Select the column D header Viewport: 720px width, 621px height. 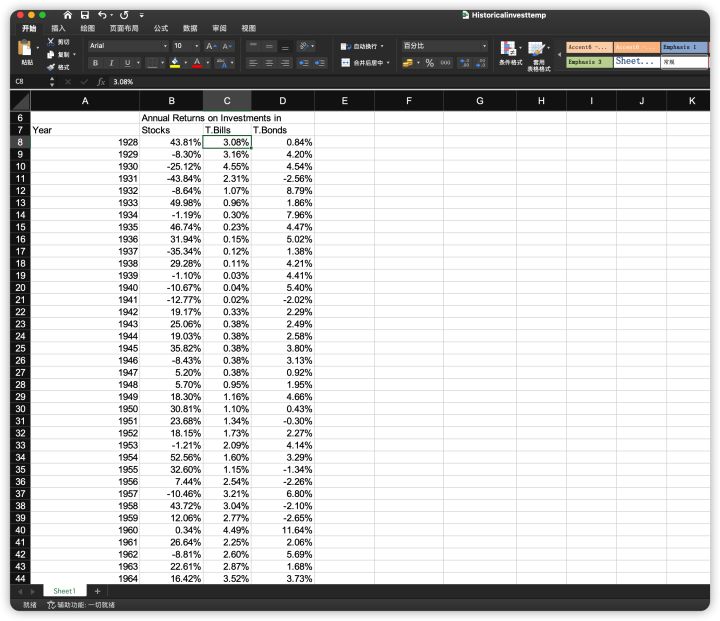coord(282,101)
